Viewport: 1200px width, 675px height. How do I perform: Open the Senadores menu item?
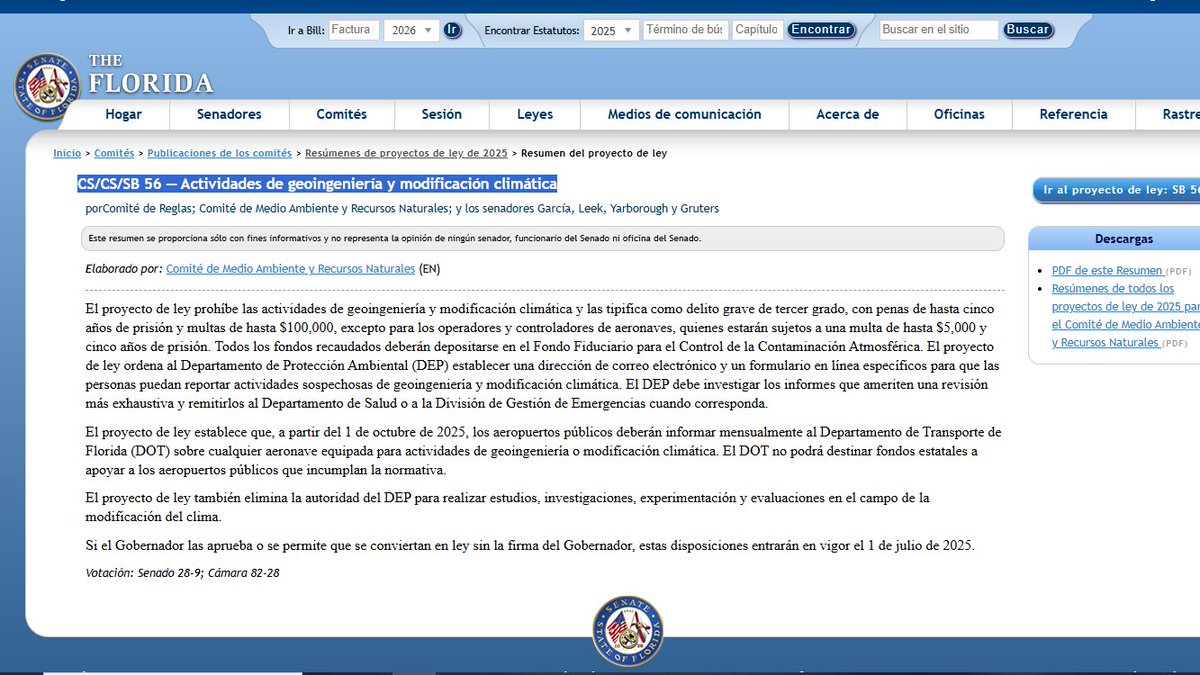point(229,114)
